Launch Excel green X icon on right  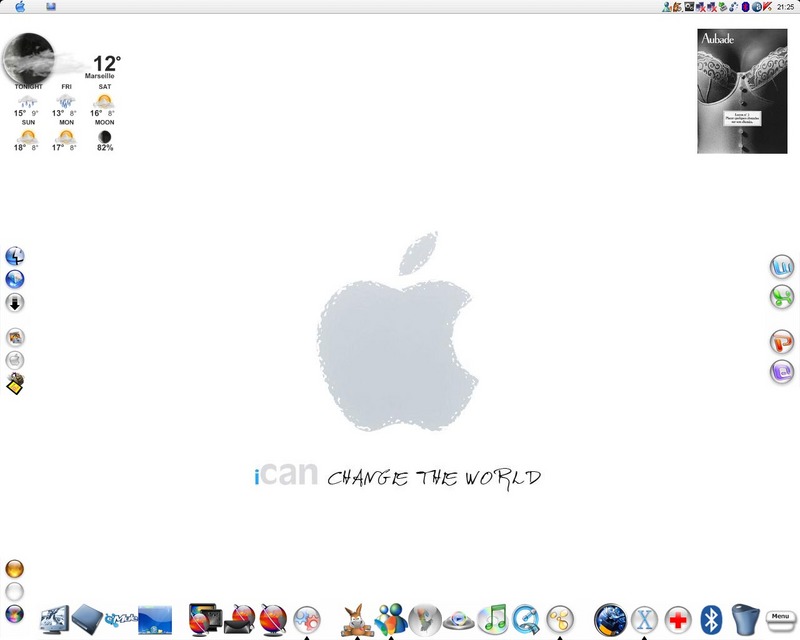[x=782, y=297]
